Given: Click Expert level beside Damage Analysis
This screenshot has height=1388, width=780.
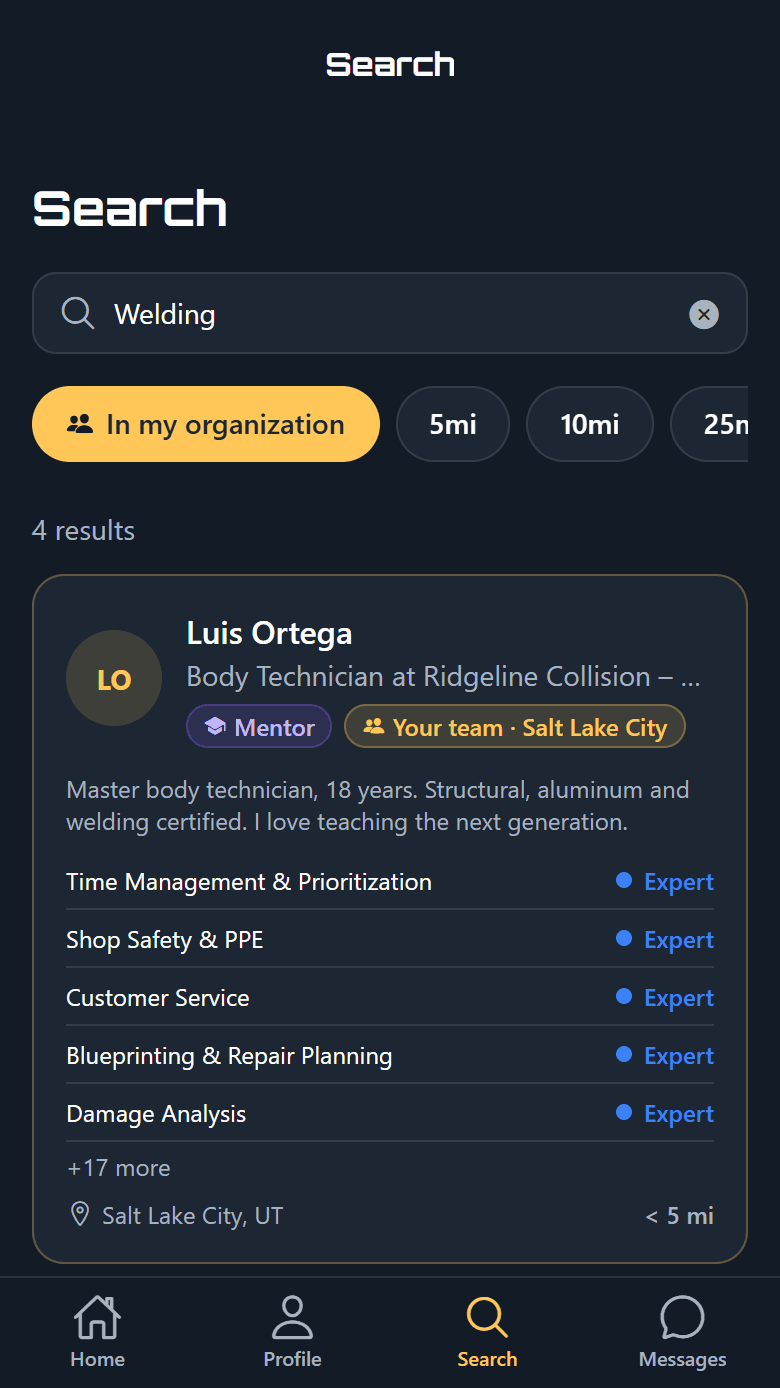Looking at the screenshot, I should 665,1114.
